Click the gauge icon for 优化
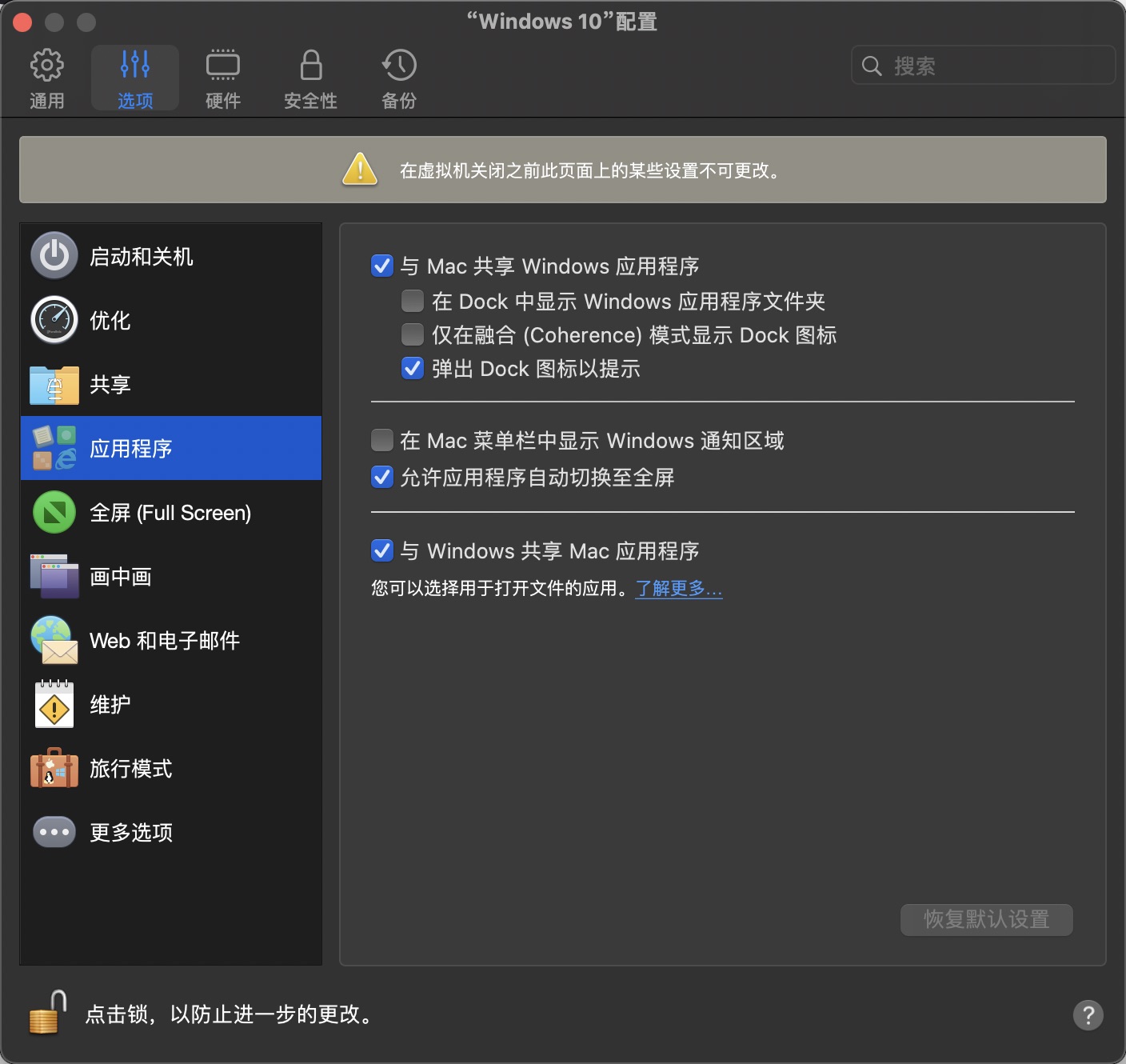 point(54,320)
